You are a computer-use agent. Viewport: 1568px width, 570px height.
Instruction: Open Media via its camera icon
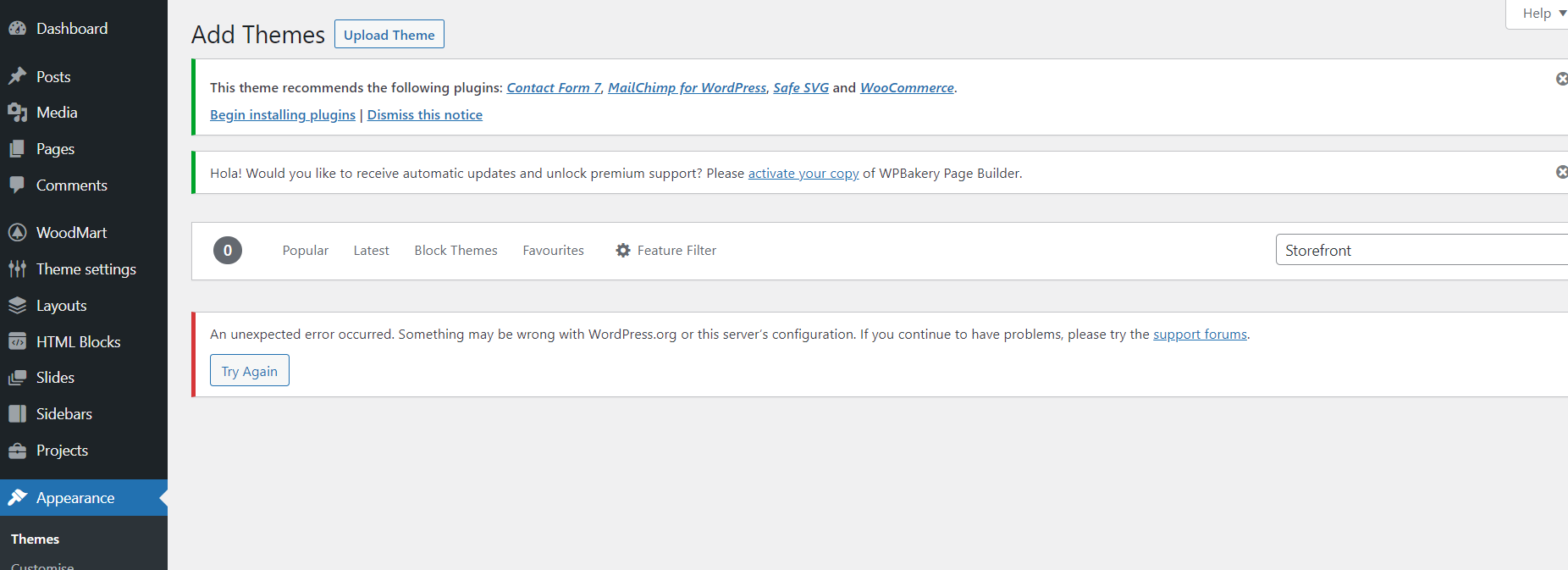click(x=17, y=113)
